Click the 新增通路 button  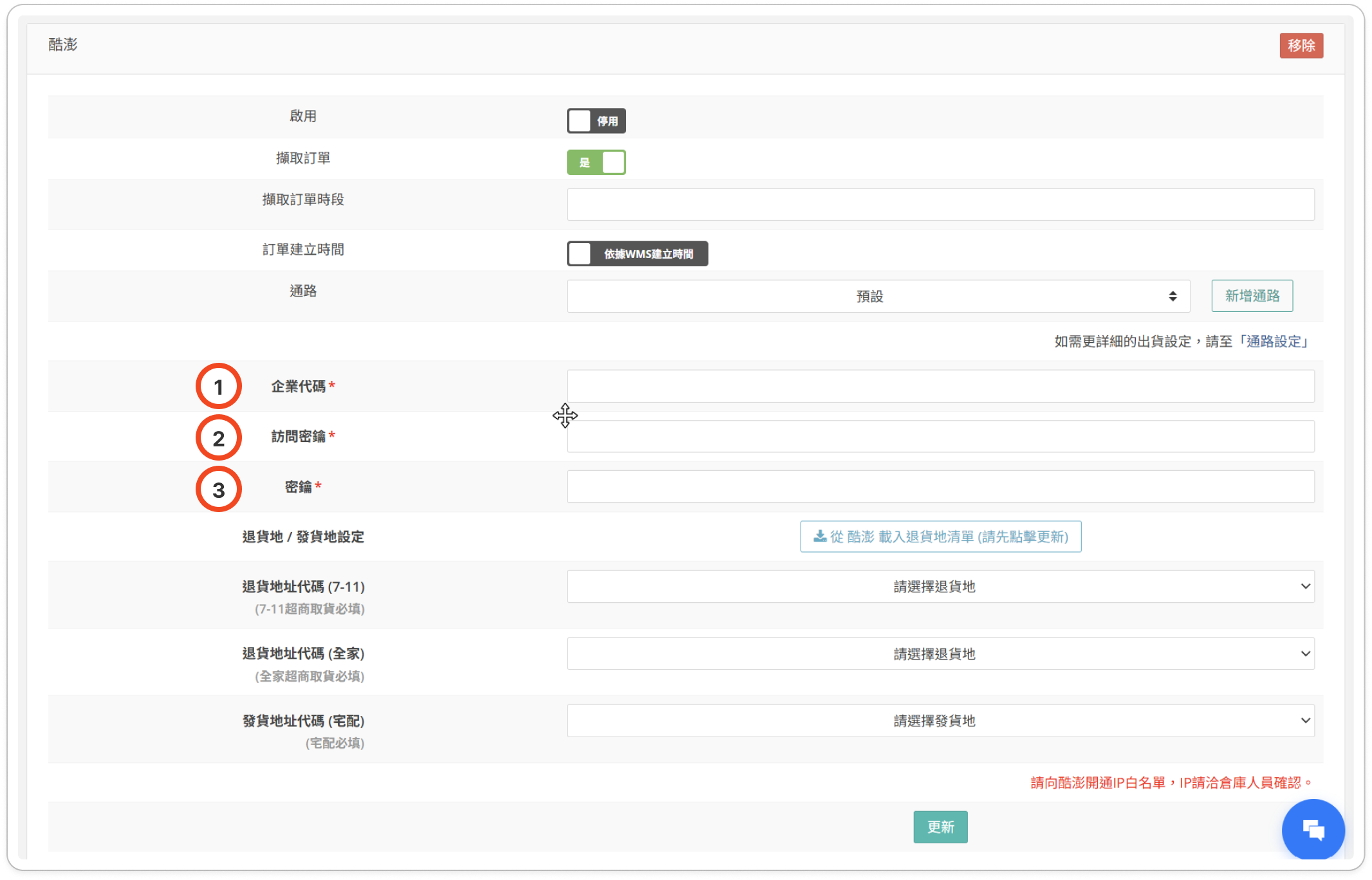[1252, 296]
